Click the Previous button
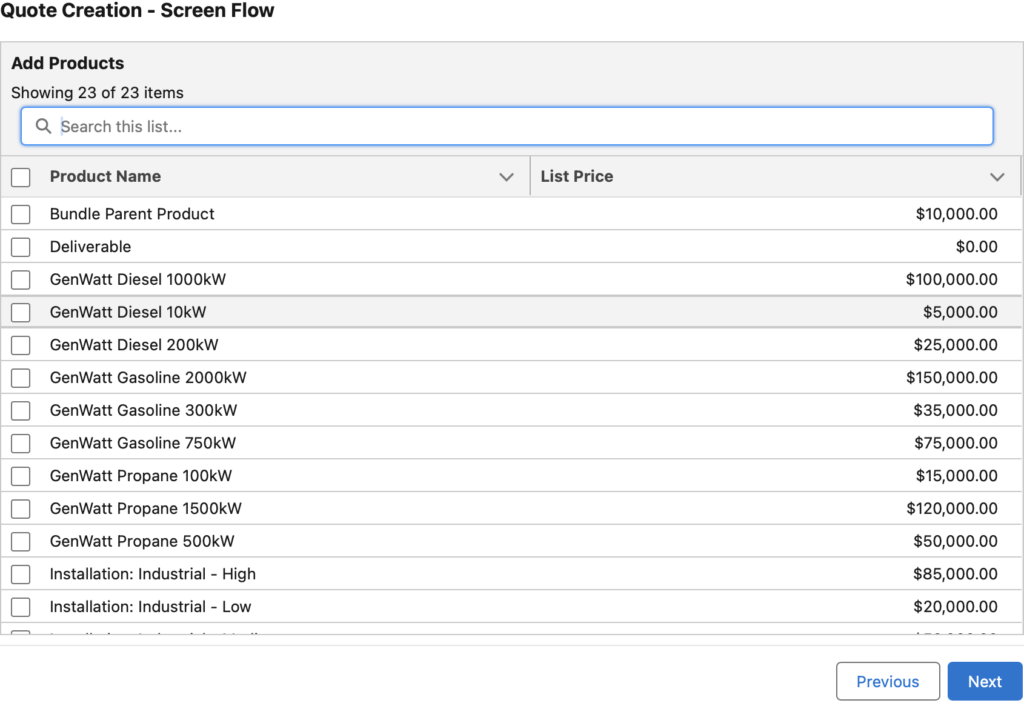 [887, 681]
